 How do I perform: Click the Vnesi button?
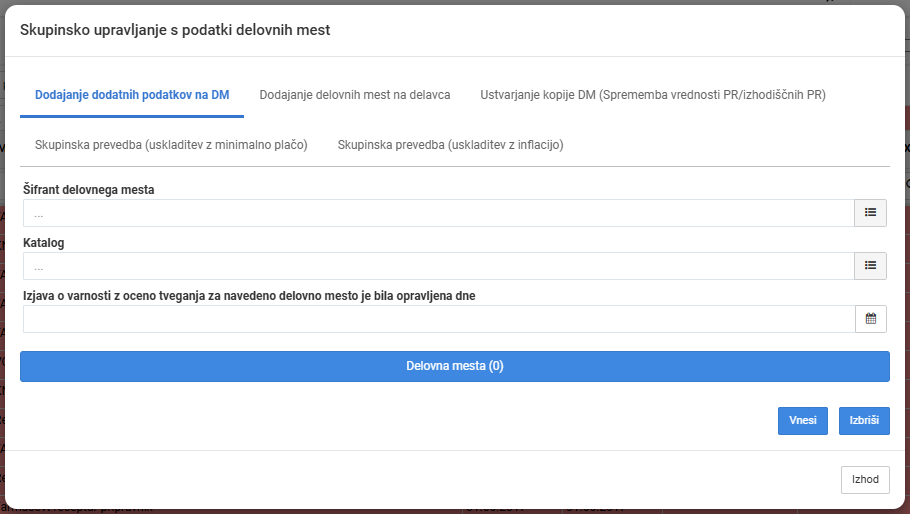(x=803, y=421)
